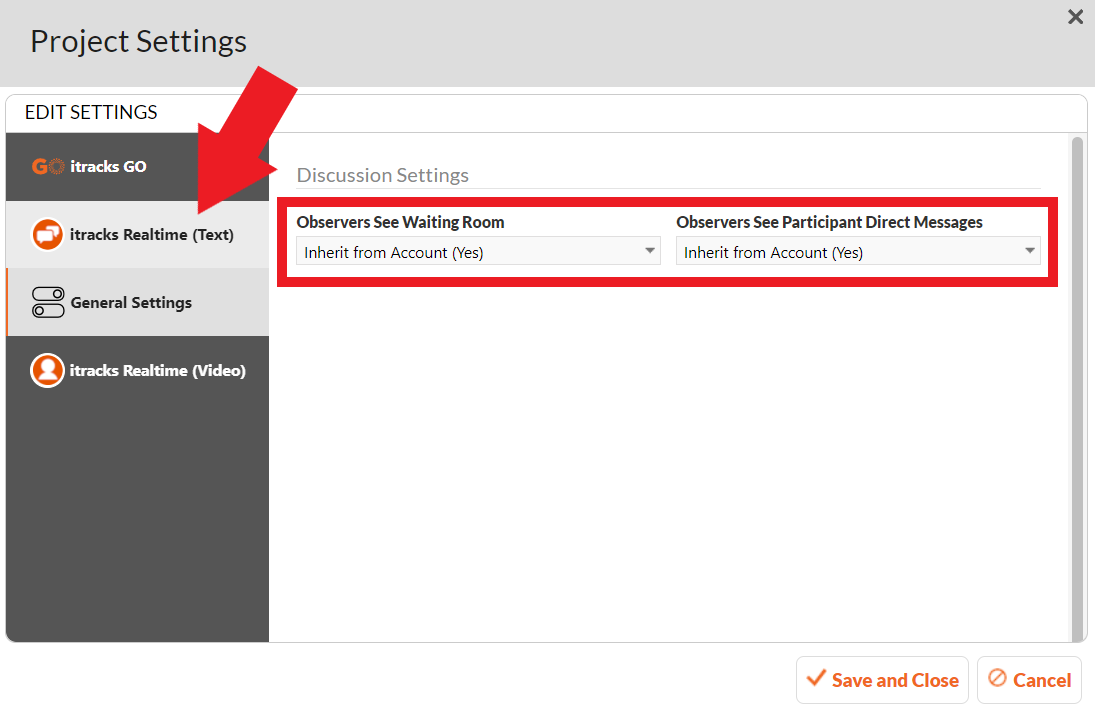Click the settings panel vertical scrollbar

pos(1077,387)
